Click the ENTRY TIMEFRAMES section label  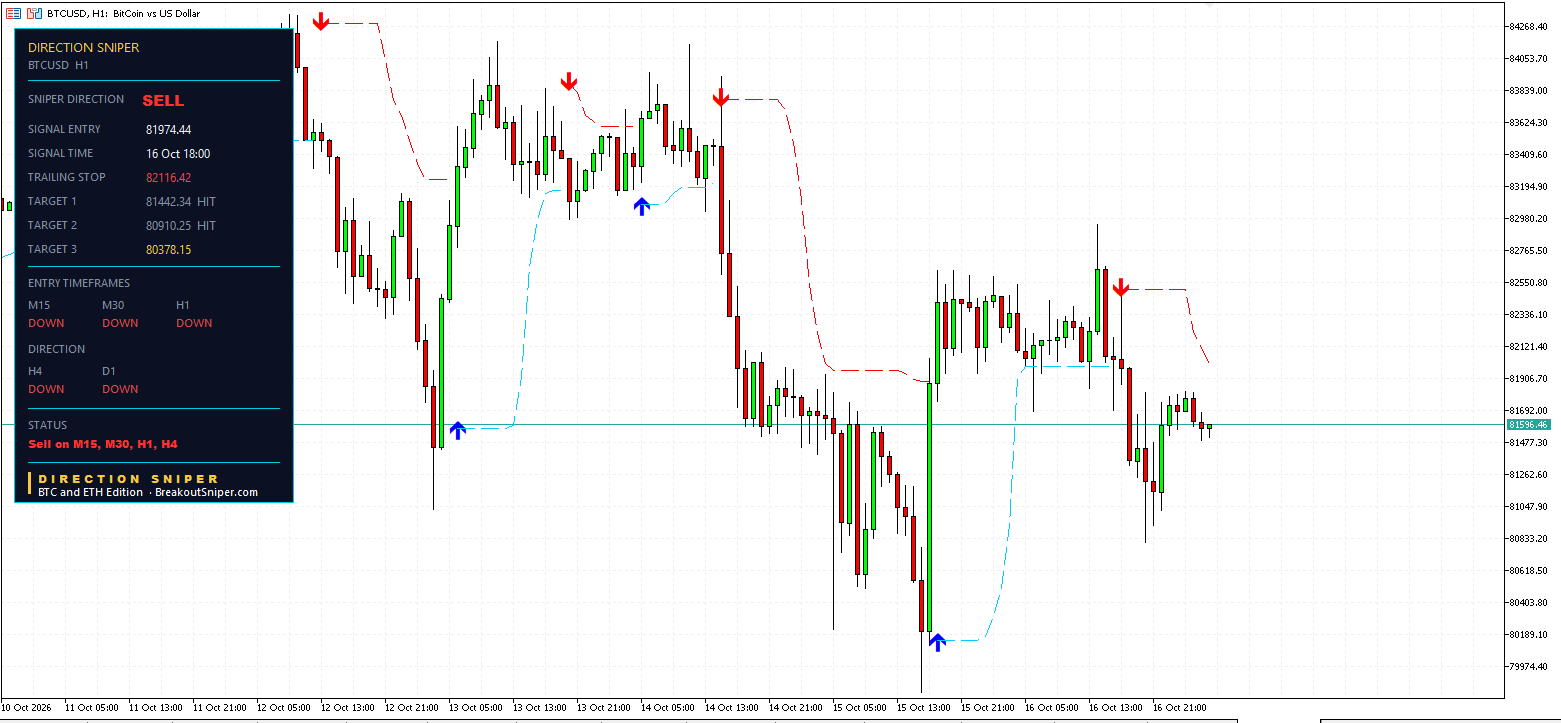click(x=79, y=283)
